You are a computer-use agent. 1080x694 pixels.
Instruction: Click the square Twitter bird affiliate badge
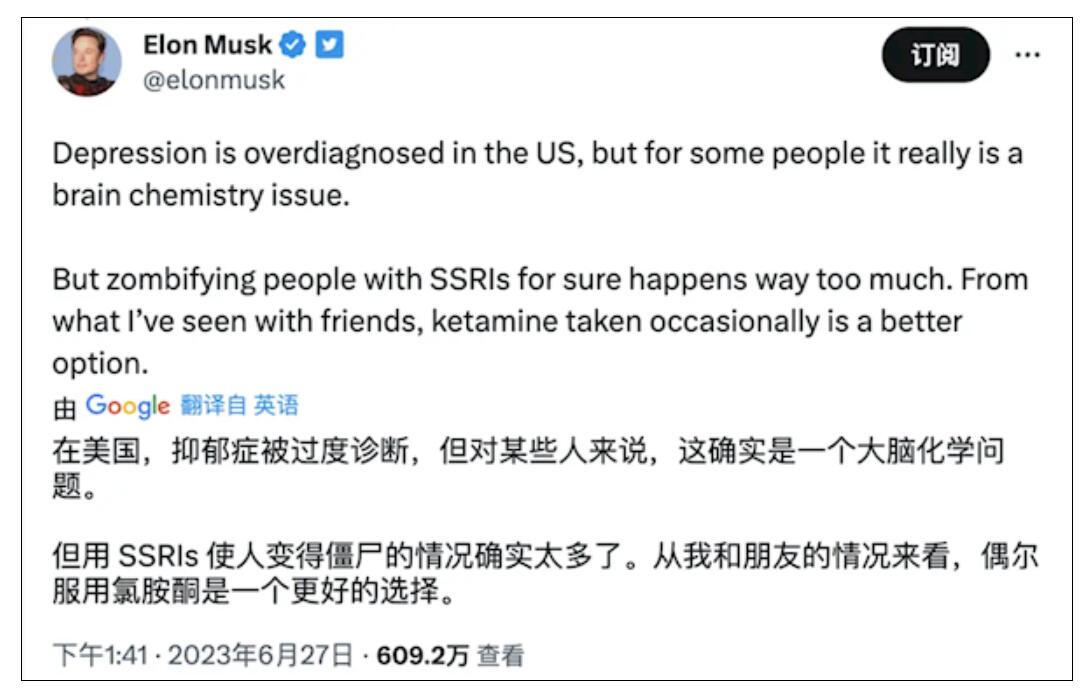point(329,45)
